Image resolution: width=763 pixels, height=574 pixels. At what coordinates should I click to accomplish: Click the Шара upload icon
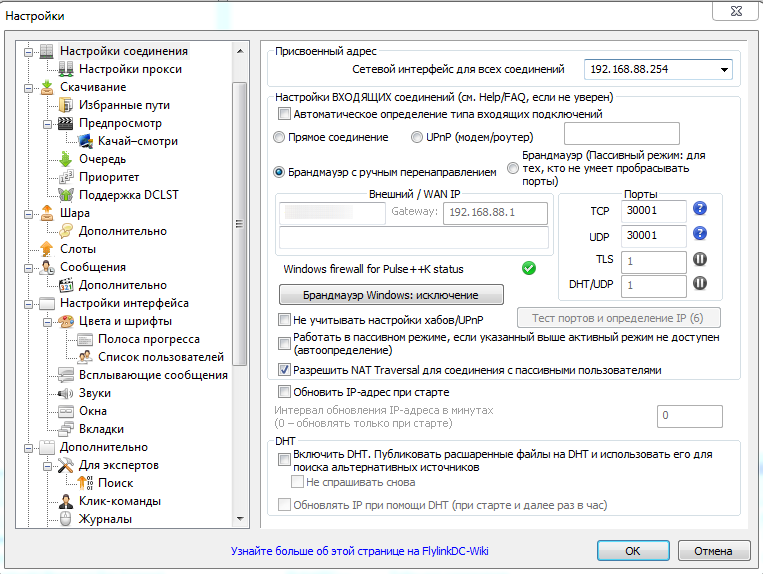(x=47, y=213)
